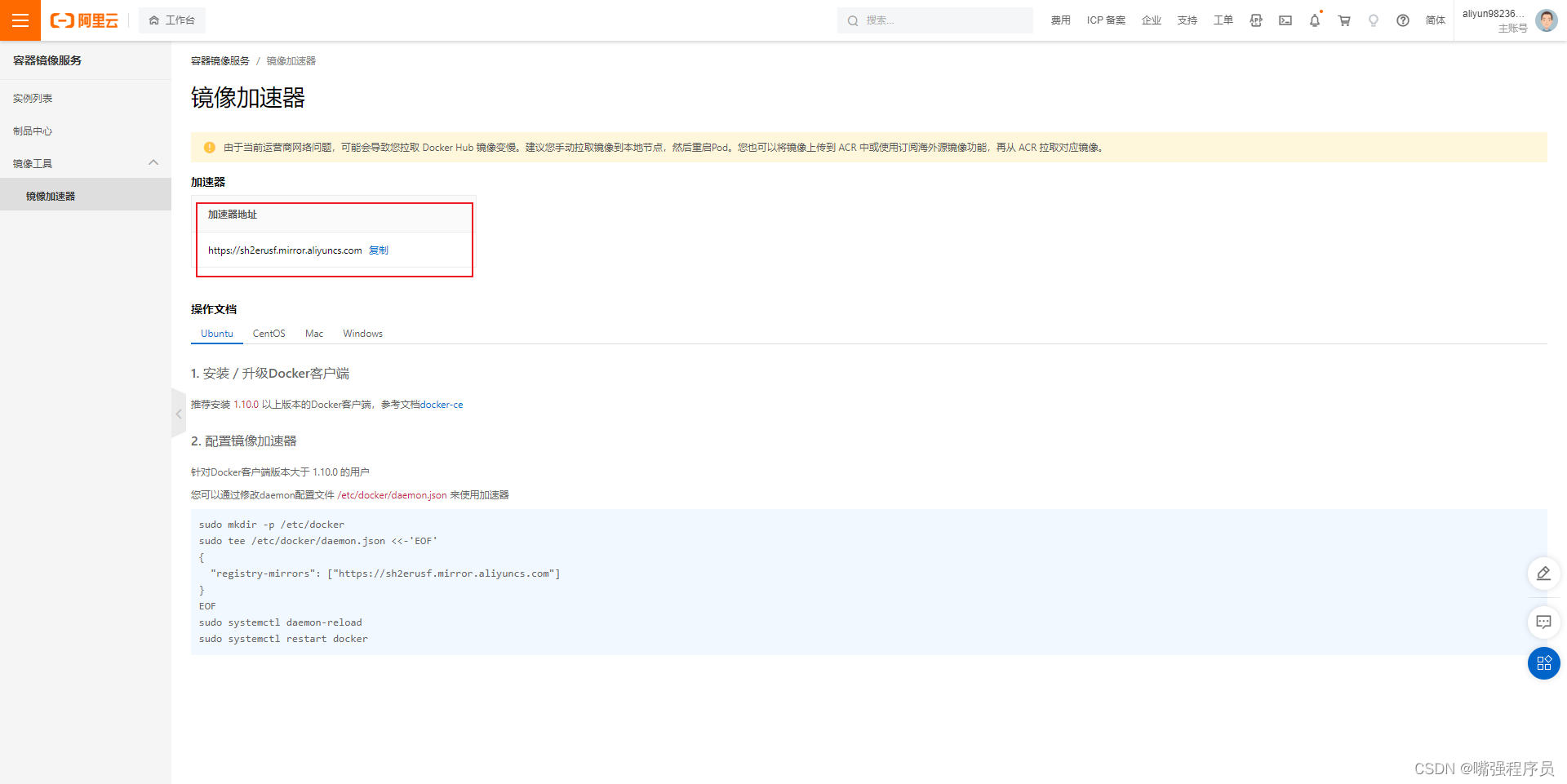This screenshot has height=784, width=1567.
Task: Click the 镜像工具 sidebar group label
Action: [x=33, y=164]
